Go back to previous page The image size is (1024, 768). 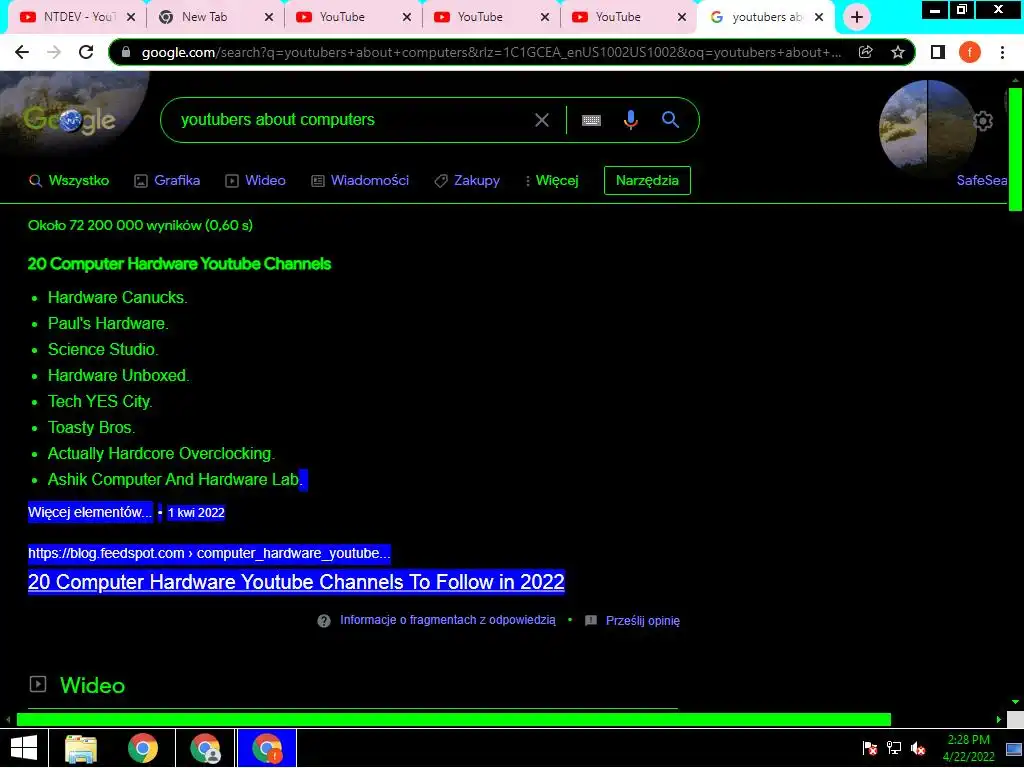click(x=22, y=52)
